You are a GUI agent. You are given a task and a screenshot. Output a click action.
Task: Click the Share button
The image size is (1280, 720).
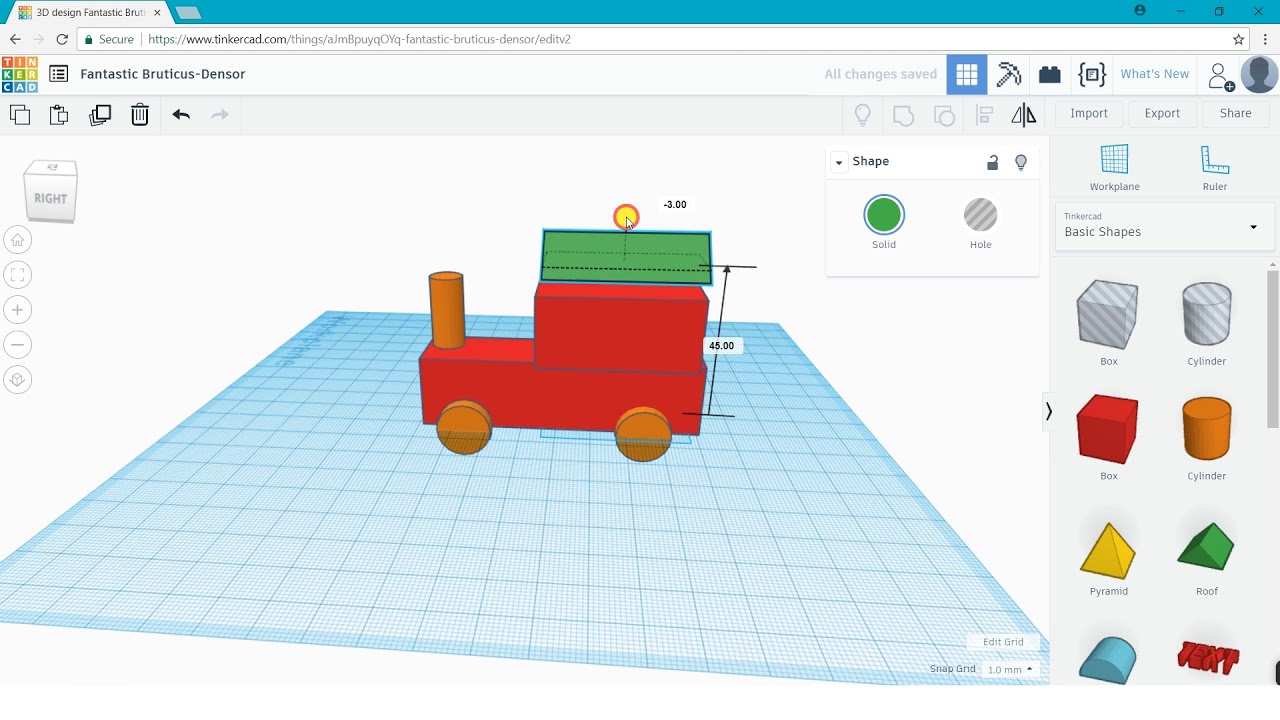(x=1235, y=114)
